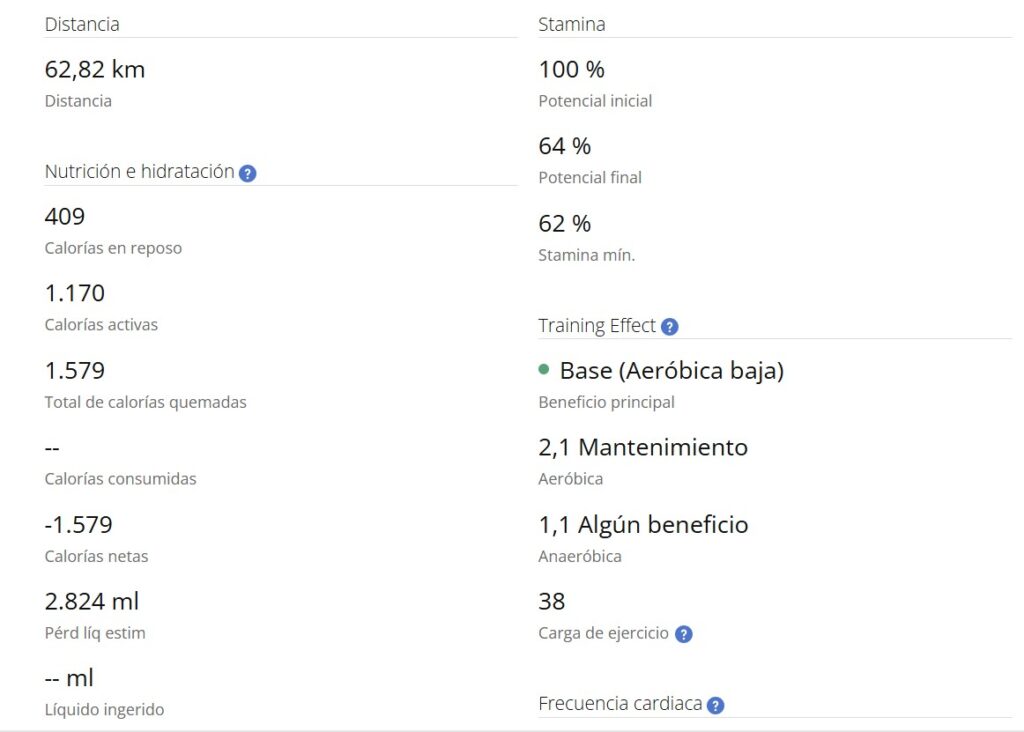Click the Líquido ingerido label

(104, 710)
